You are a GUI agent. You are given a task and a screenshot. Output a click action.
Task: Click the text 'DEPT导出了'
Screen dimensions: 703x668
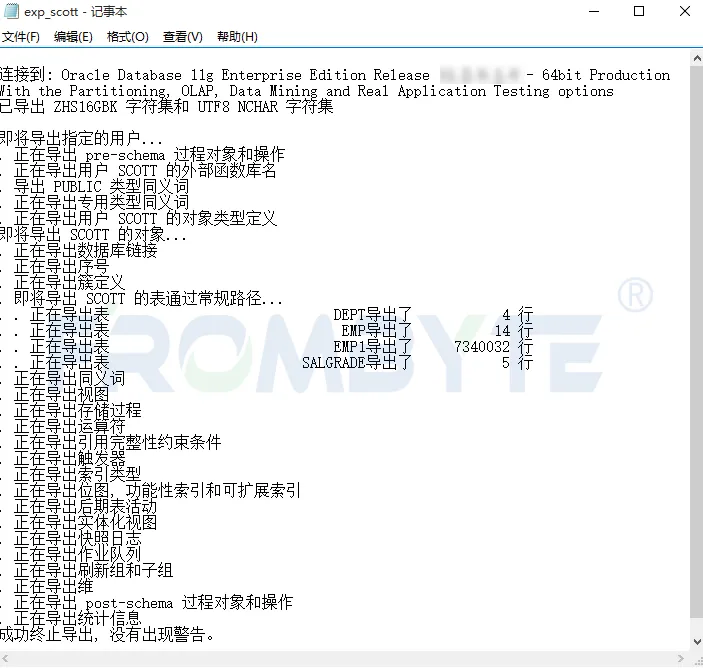pyautogui.click(x=372, y=315)
